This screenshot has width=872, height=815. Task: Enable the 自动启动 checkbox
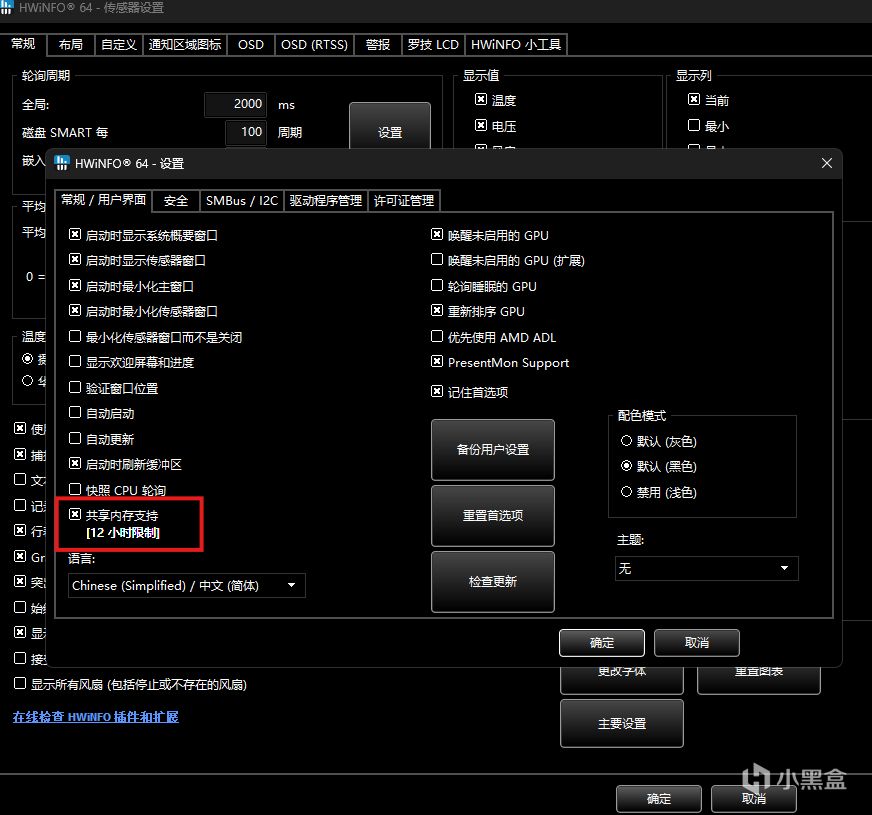[x=75, y=413]
